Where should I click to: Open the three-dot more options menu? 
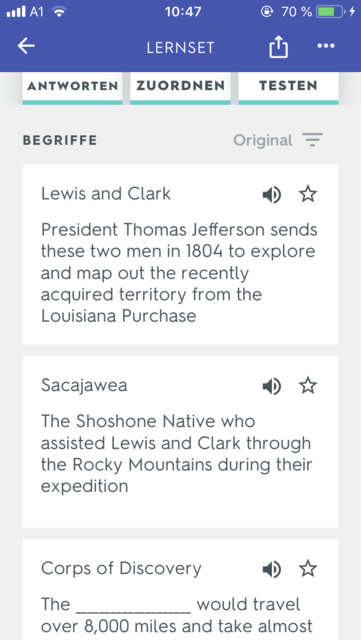[326, 46]
